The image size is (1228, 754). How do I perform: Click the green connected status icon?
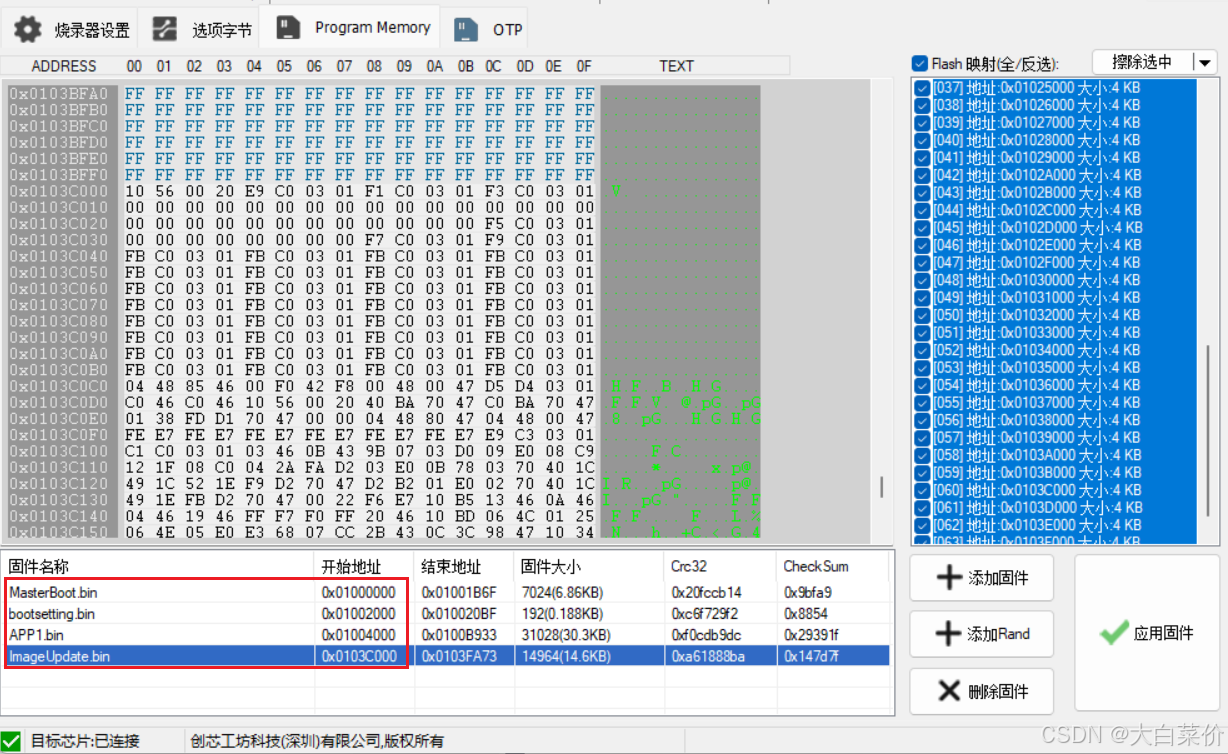point(11,741)
